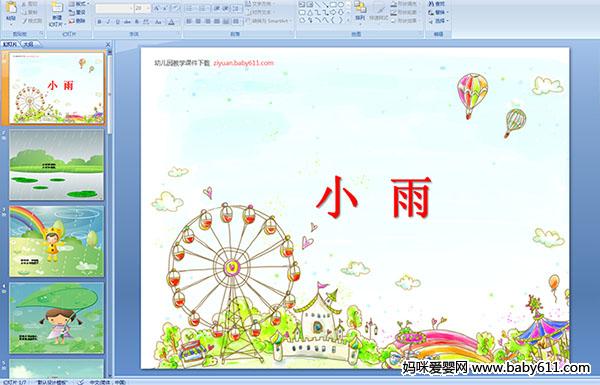Open the font color picker
This screenshot has width=600, height=385.
pos(171,22)
